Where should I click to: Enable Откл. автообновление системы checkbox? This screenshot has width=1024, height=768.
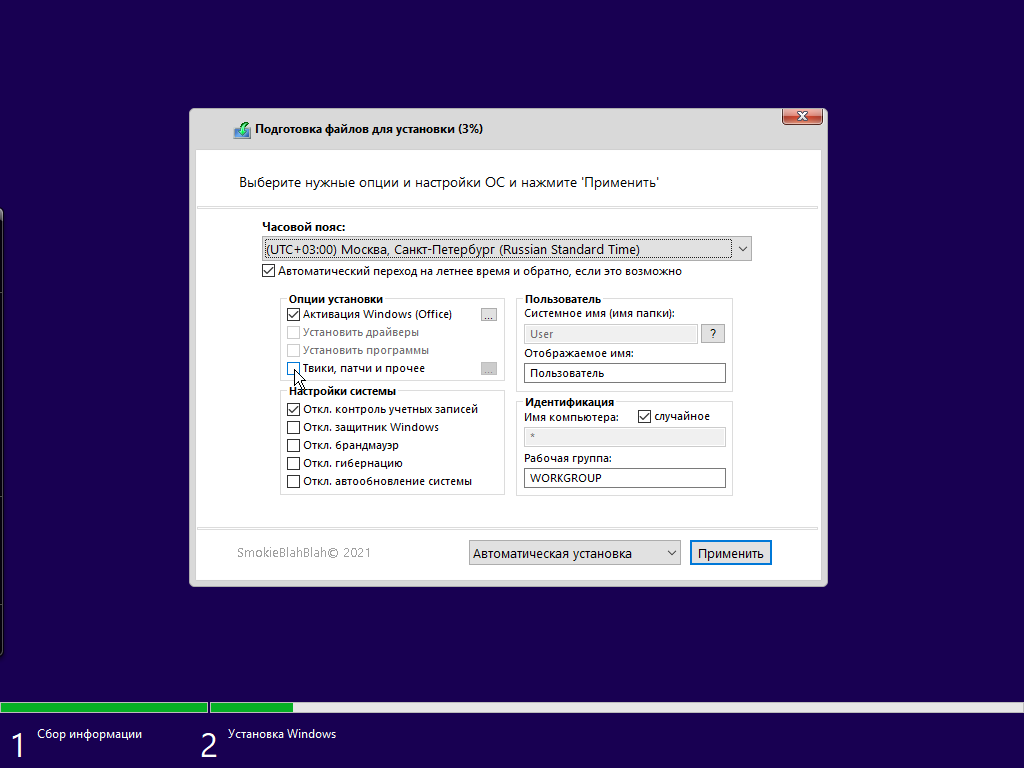pos(293,481)
